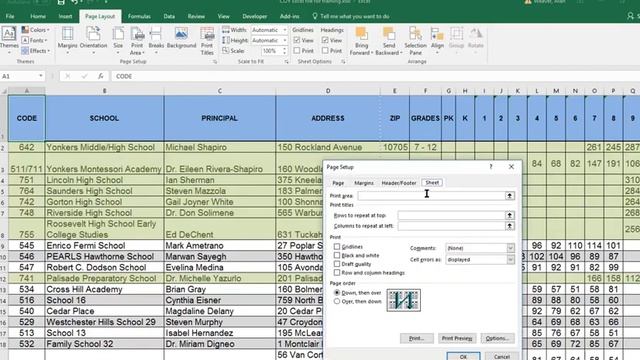Click the Print... button in dialog
The width and height of the screenshot is (640, 360).
[417, 338]
